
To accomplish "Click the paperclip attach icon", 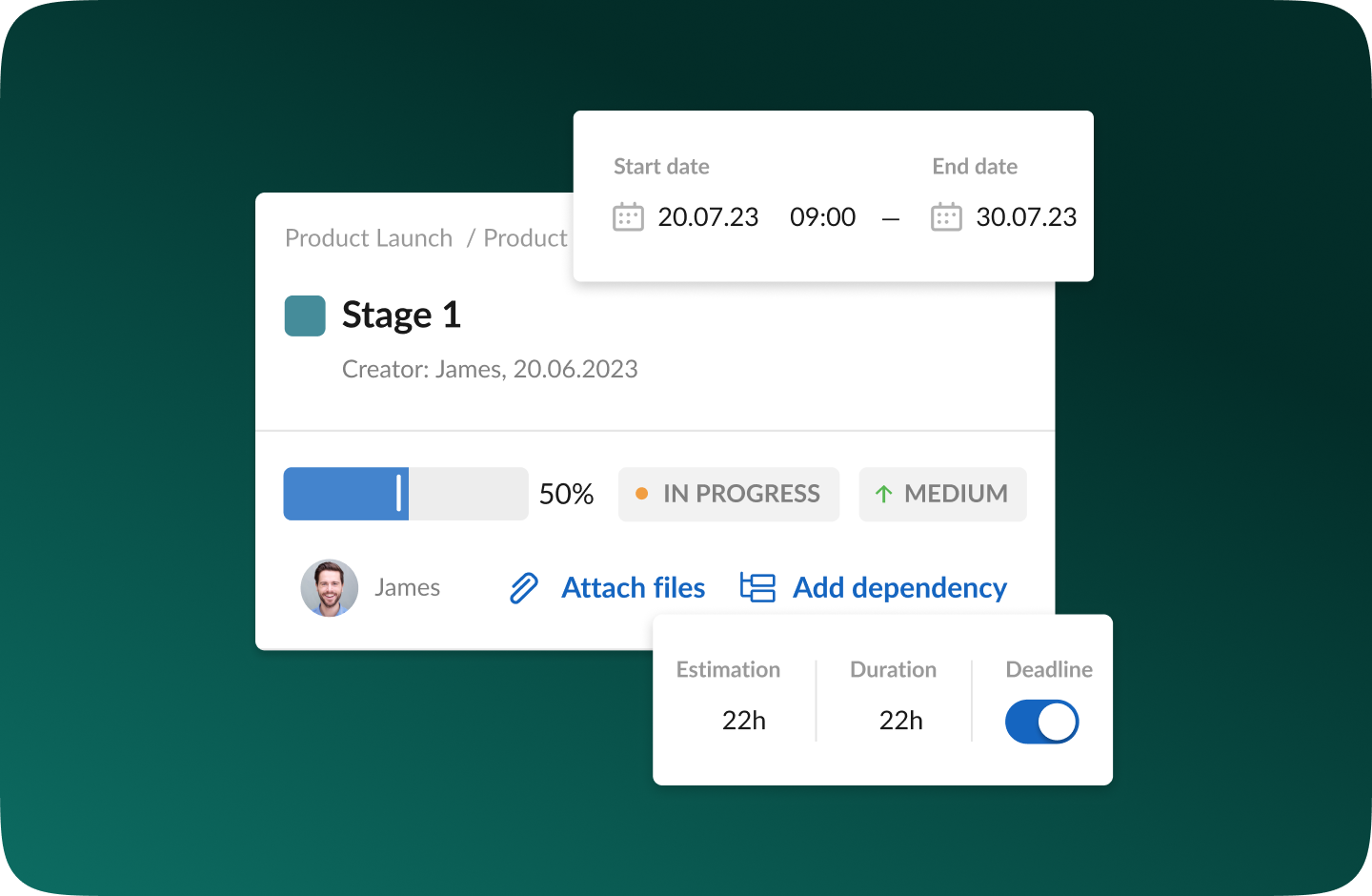I will tap(524, 588).
